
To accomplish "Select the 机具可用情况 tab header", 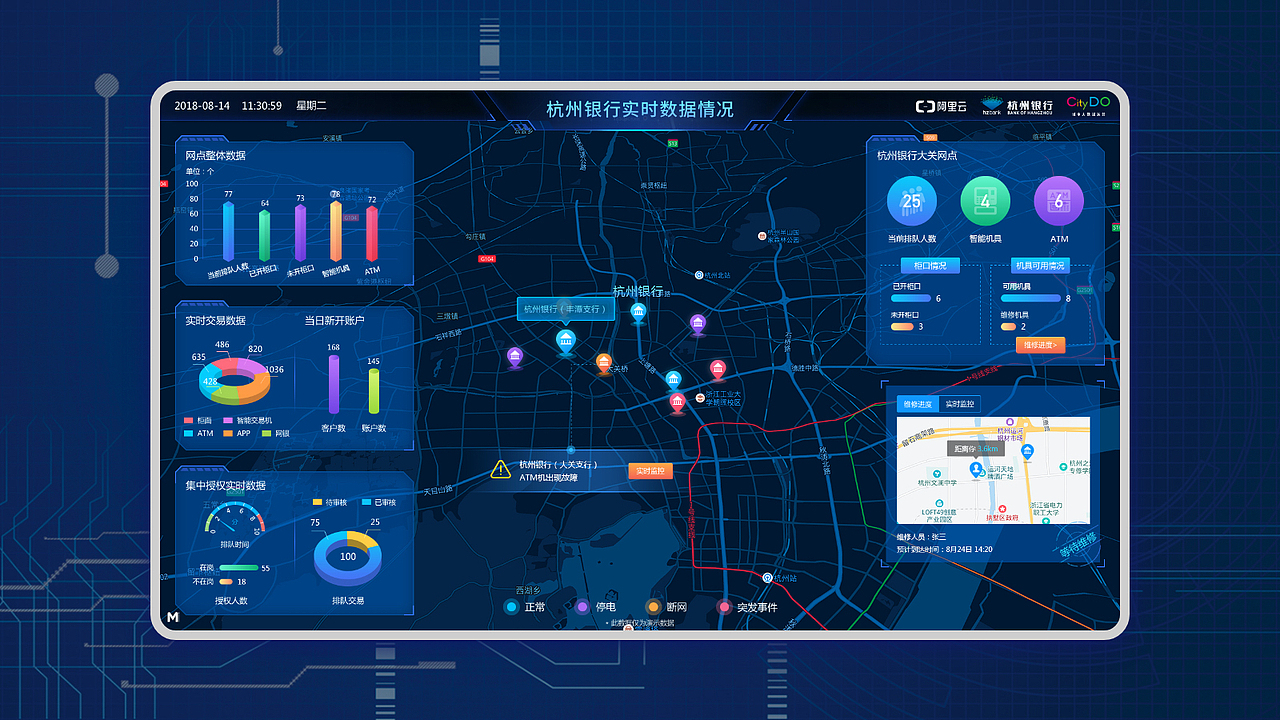I will coord(1042,266).
